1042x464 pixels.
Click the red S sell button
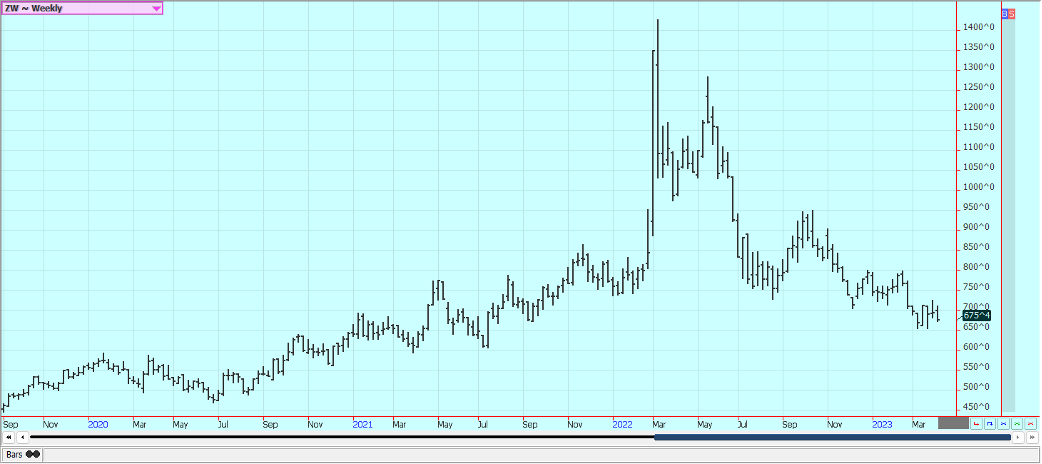pyautogui.click(x=1012, y=13)
